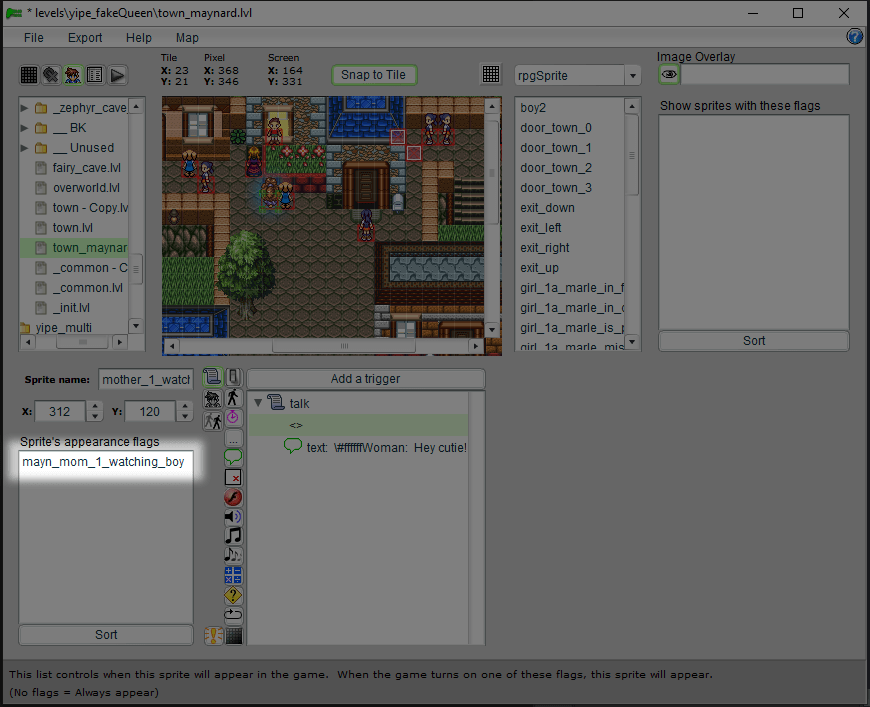Screen dimensions: 870x707
Task: Expand the _zephyr_cave folder
Action: click(x=25, y=108)
